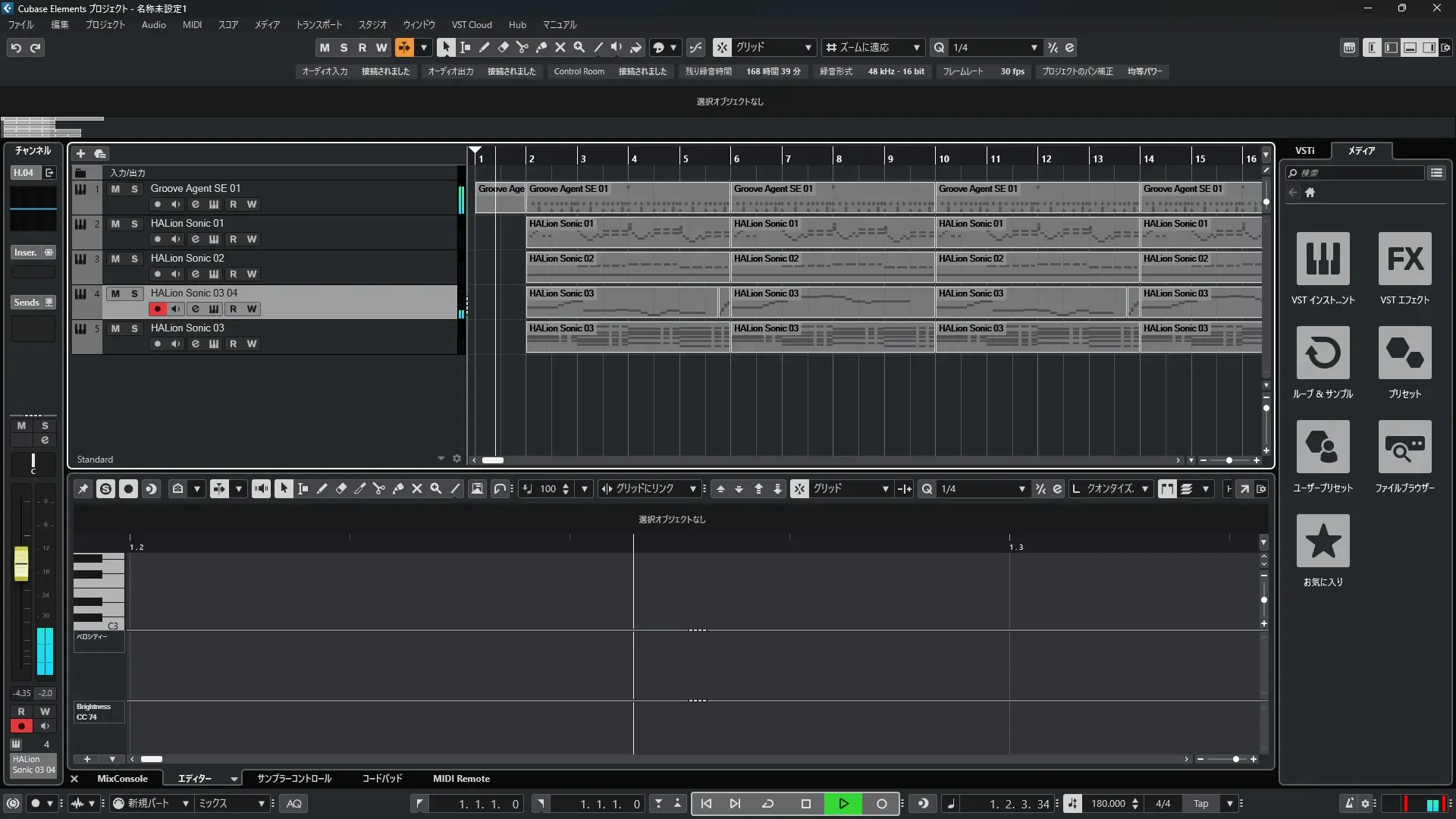
Task: Solo the HALion Sonic 02 track
Action: [x=134, y=259]
